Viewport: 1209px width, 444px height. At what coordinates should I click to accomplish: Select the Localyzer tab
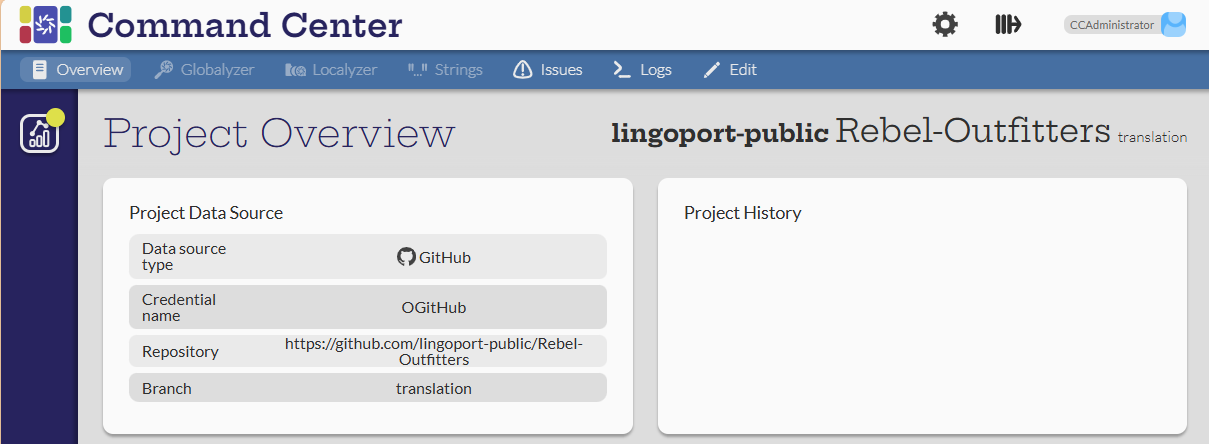[x=331, y=70]
